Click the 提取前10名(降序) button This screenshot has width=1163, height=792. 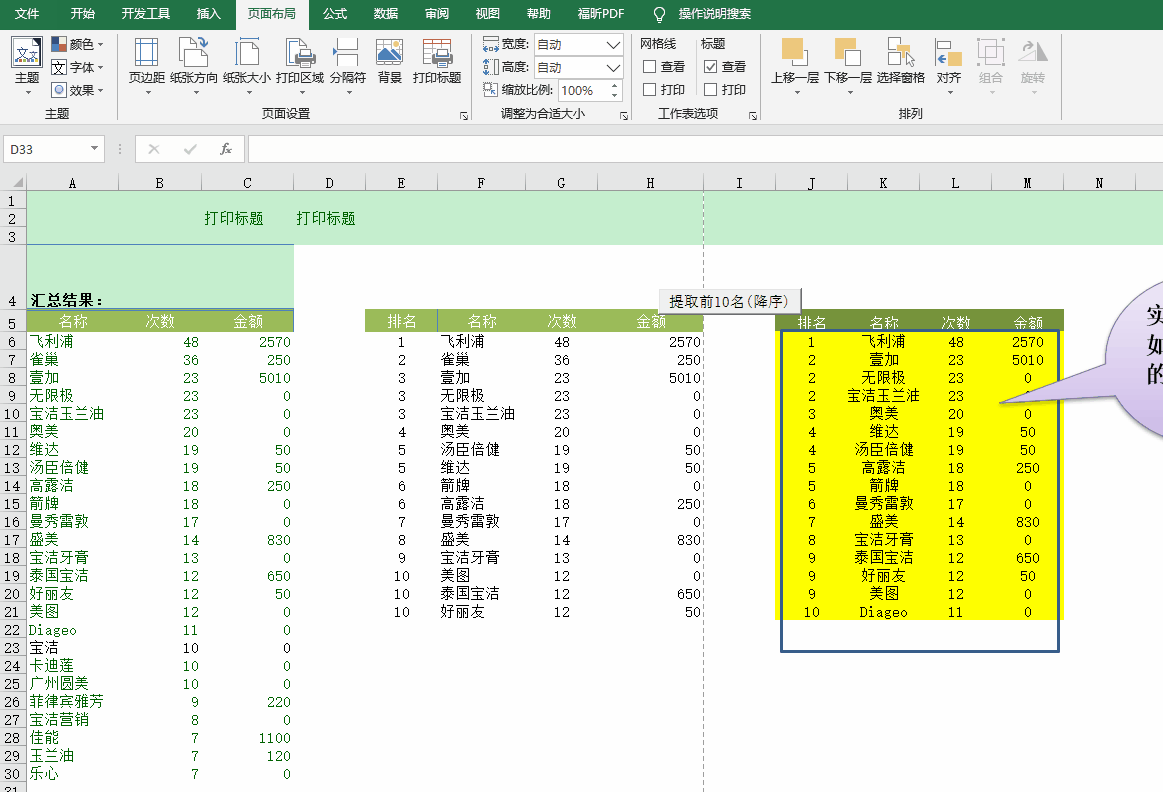[729, 301]
